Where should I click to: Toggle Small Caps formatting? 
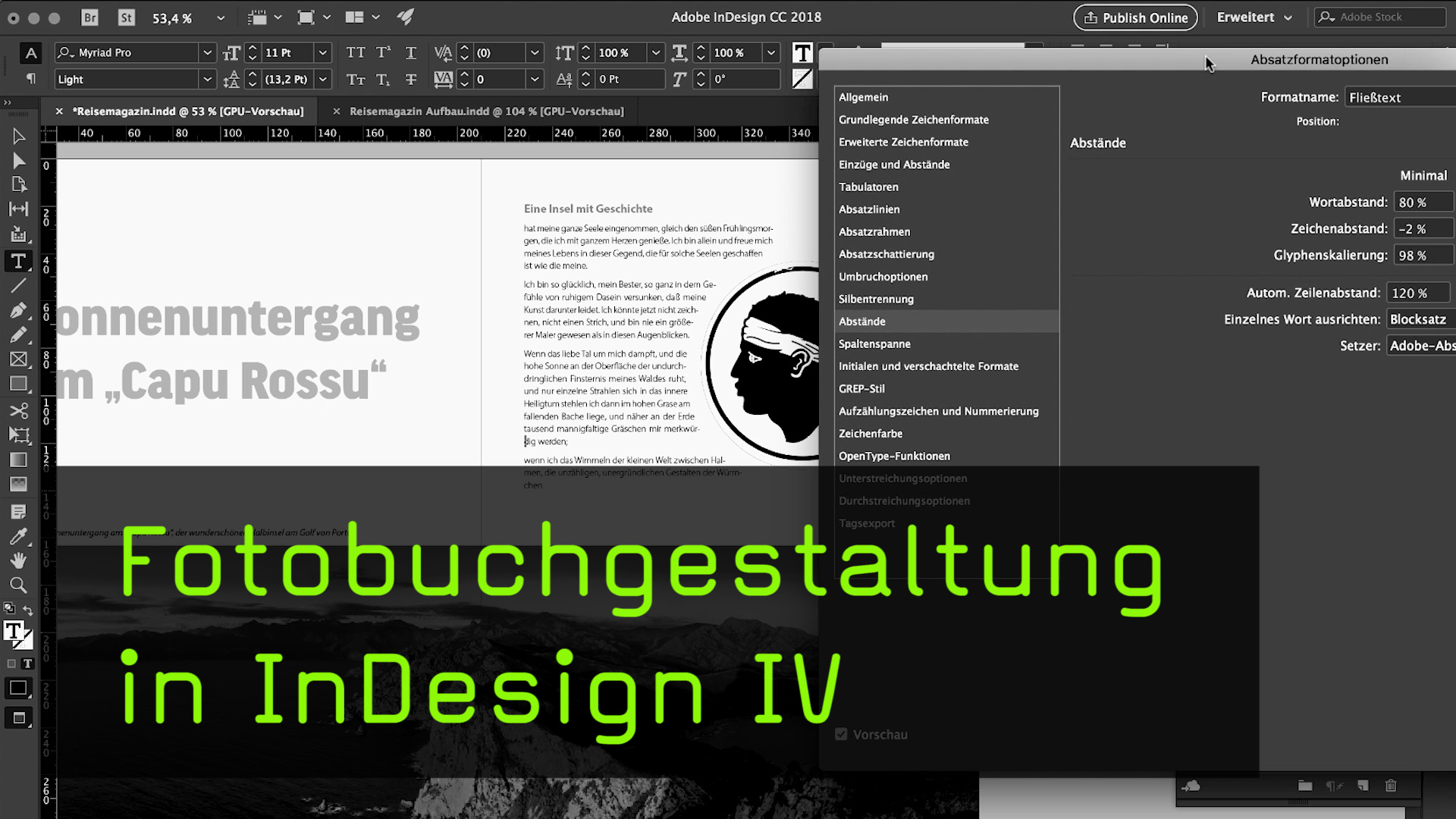pyautogui.click(x=356, y=79)
